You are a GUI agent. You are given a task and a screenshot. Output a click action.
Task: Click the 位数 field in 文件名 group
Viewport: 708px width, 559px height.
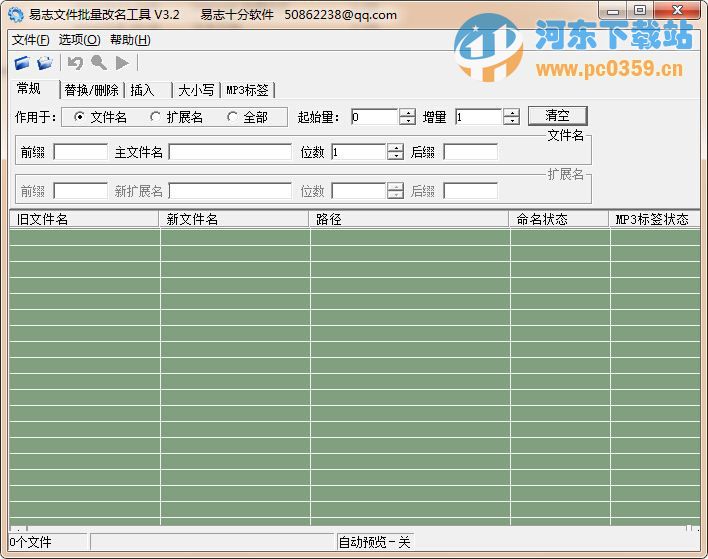pyautogui.click(x=359, y=152)
